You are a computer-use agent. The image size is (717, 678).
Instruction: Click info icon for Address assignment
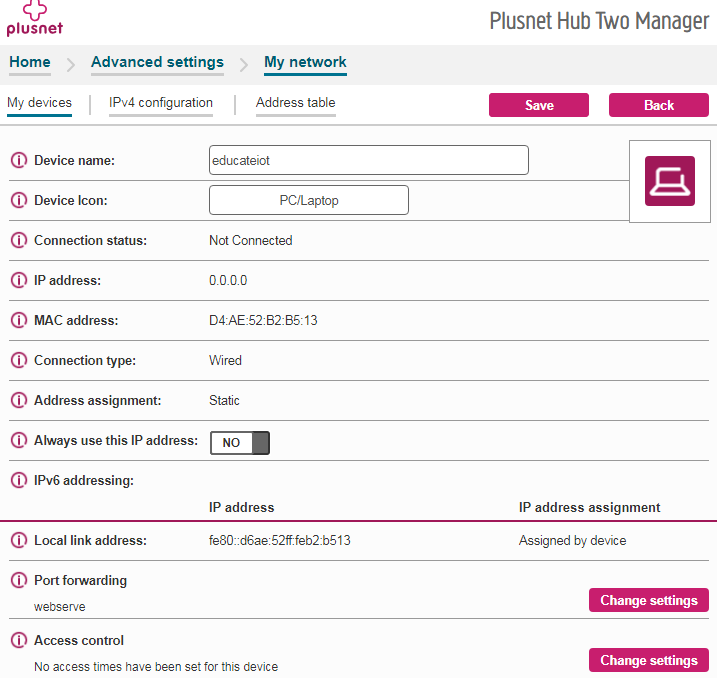click(x=18, y=401)
